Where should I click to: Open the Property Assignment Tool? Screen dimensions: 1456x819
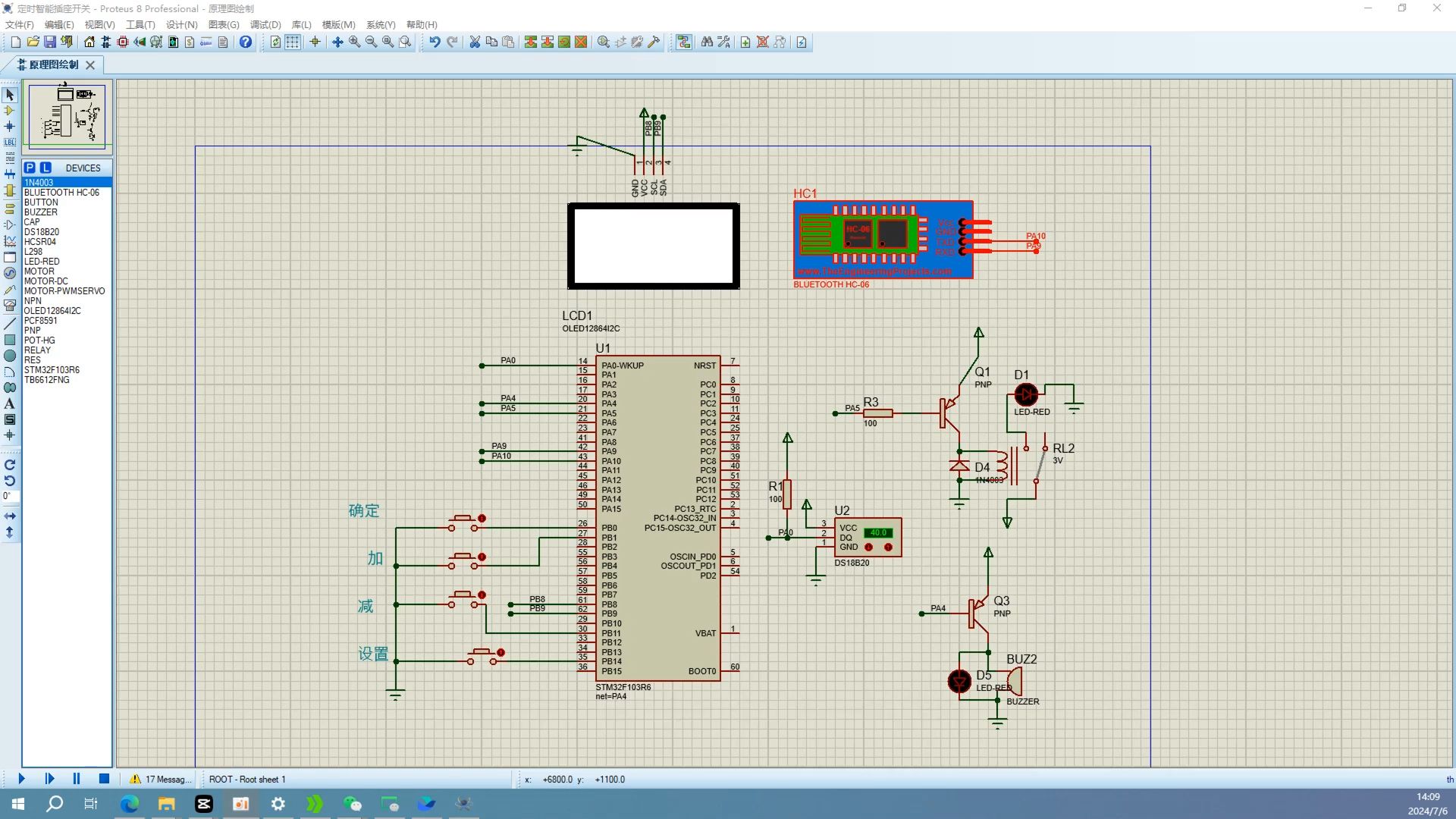click(x=723, y=42)
